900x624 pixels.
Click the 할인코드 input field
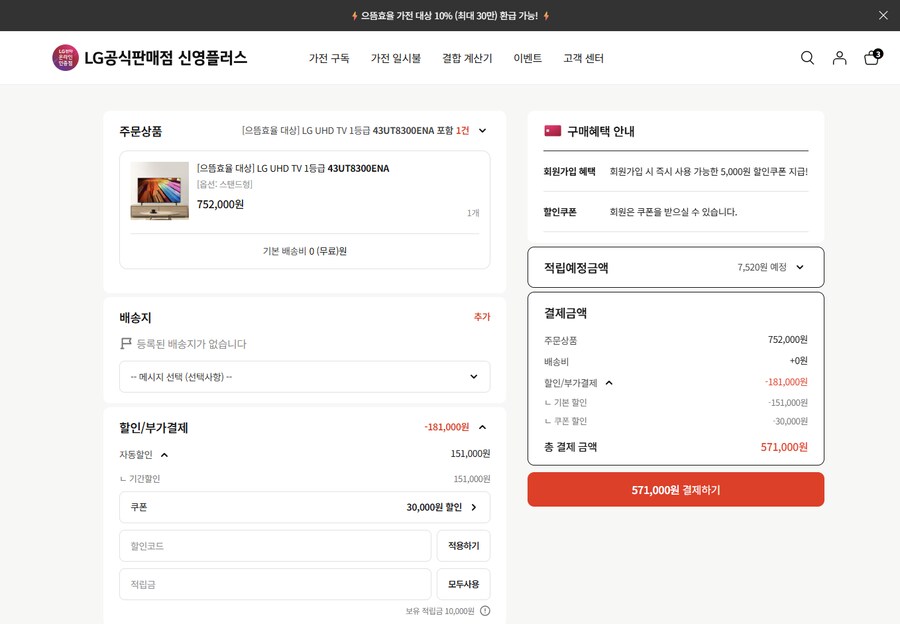click(275, 546)
